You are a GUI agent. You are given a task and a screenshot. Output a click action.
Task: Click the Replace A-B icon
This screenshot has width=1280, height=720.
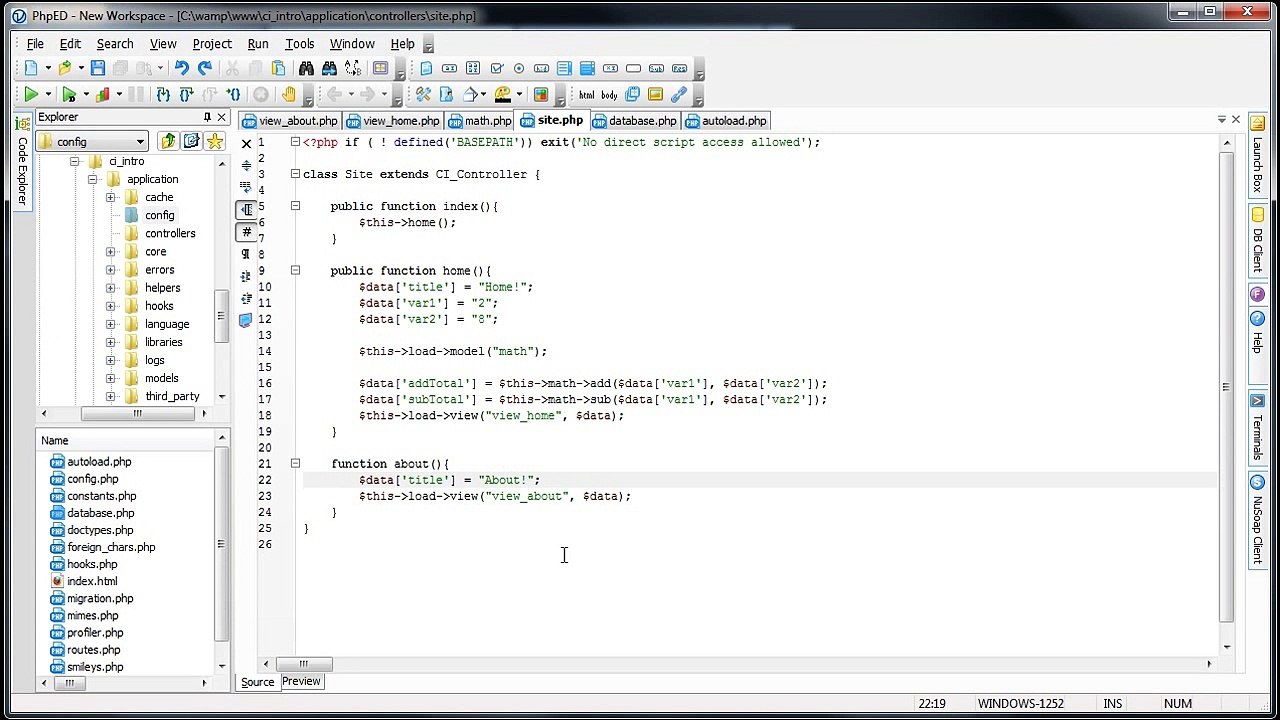pyautogui.click(x=352, y=68)
